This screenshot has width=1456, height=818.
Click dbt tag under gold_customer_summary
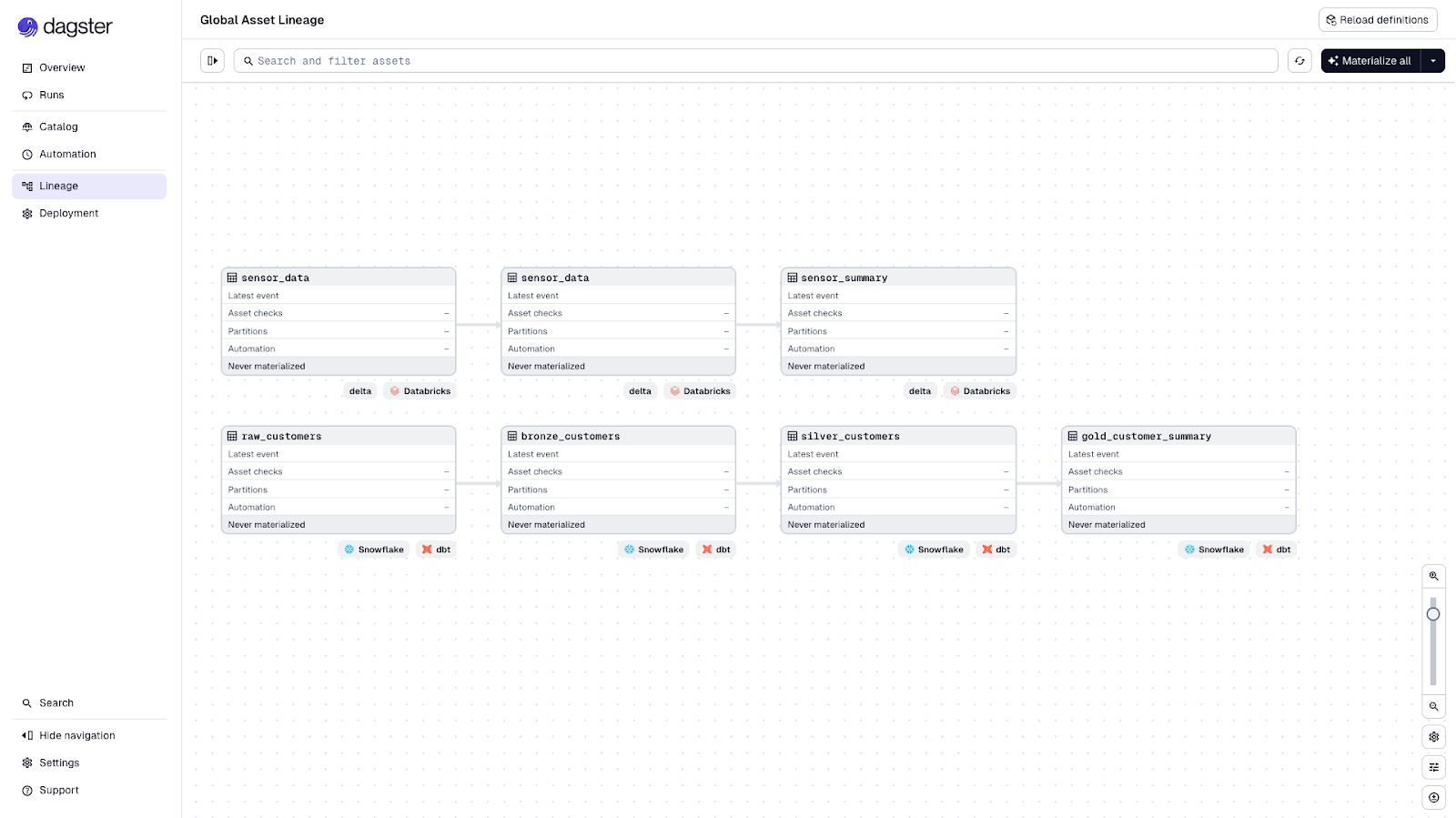pos(1277,550)
